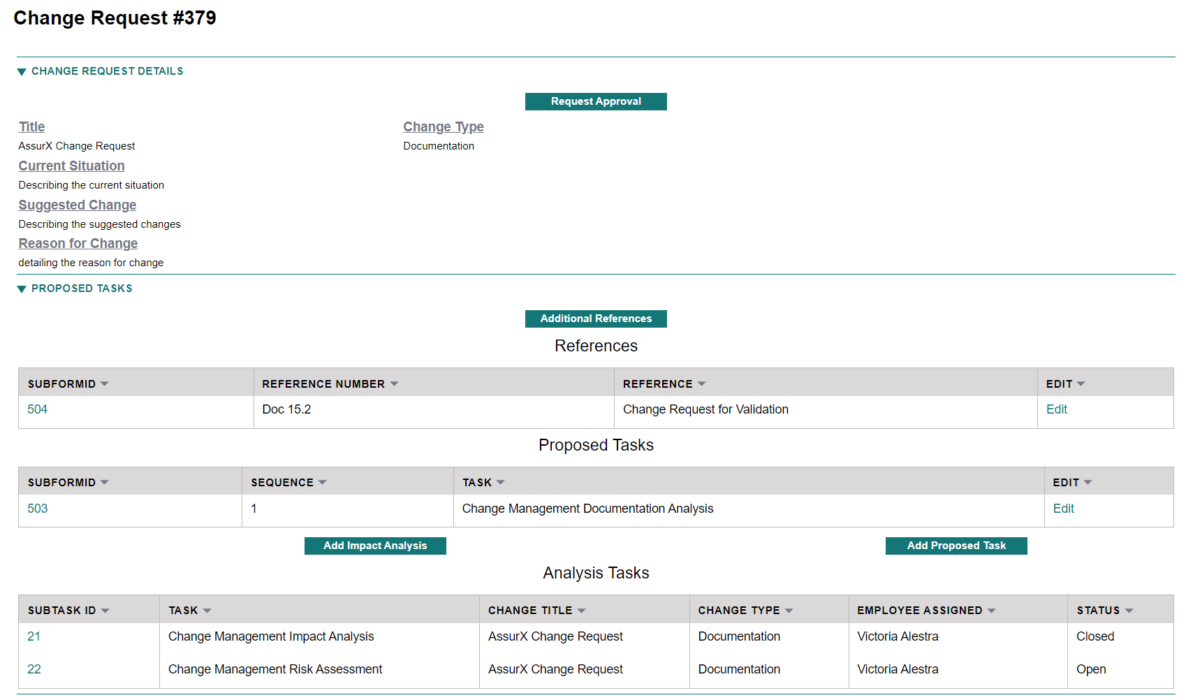
Task: Click the Request Approval button
Action: pyautogui.click(x=596, y=101)
